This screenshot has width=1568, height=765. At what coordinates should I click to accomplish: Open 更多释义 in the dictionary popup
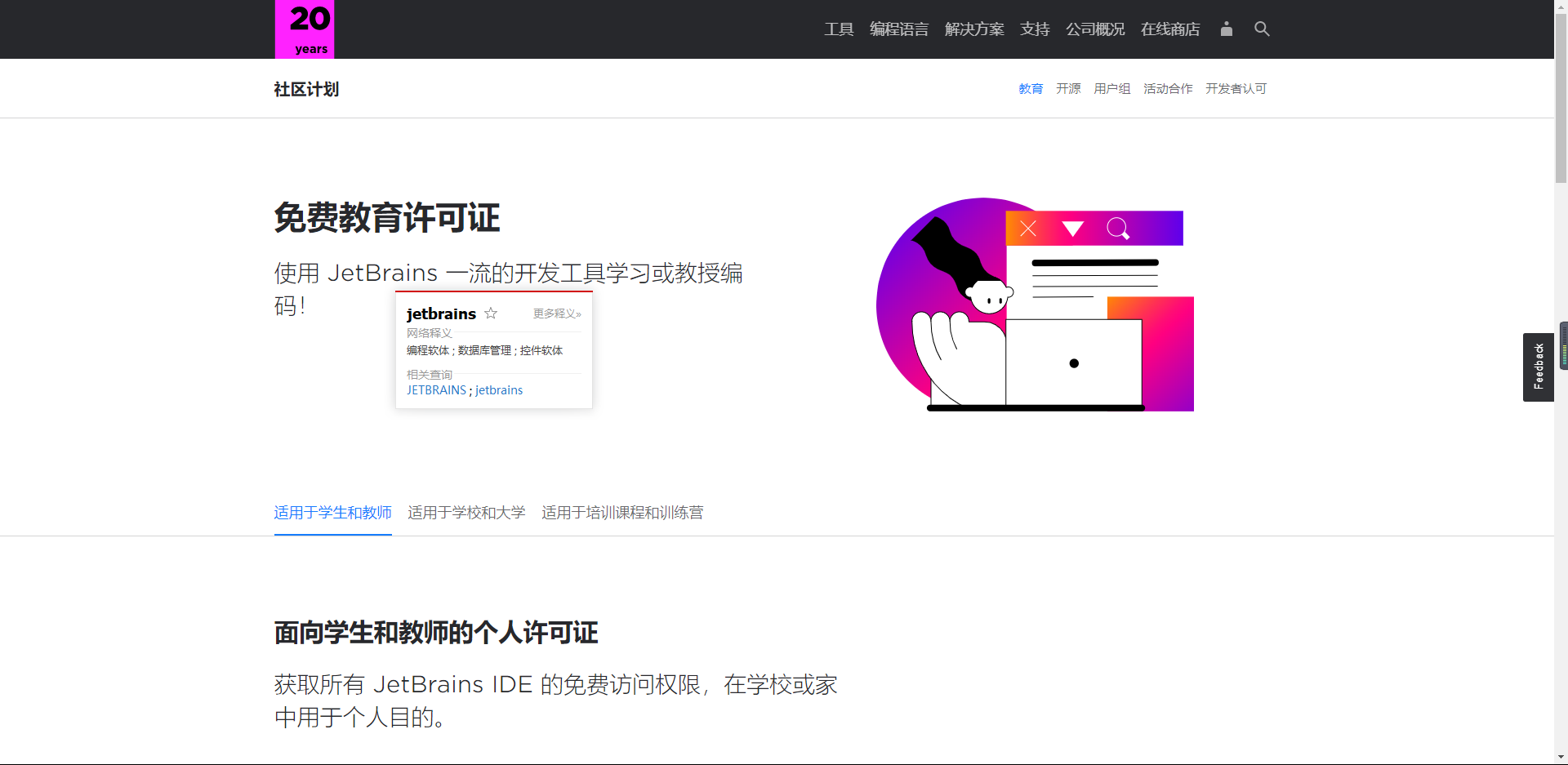point(557,313)
